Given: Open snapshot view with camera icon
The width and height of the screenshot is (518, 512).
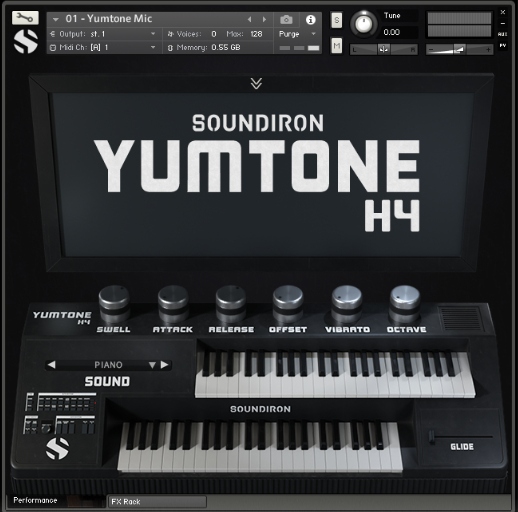Looking at the screenshot, I should (286, 20).
